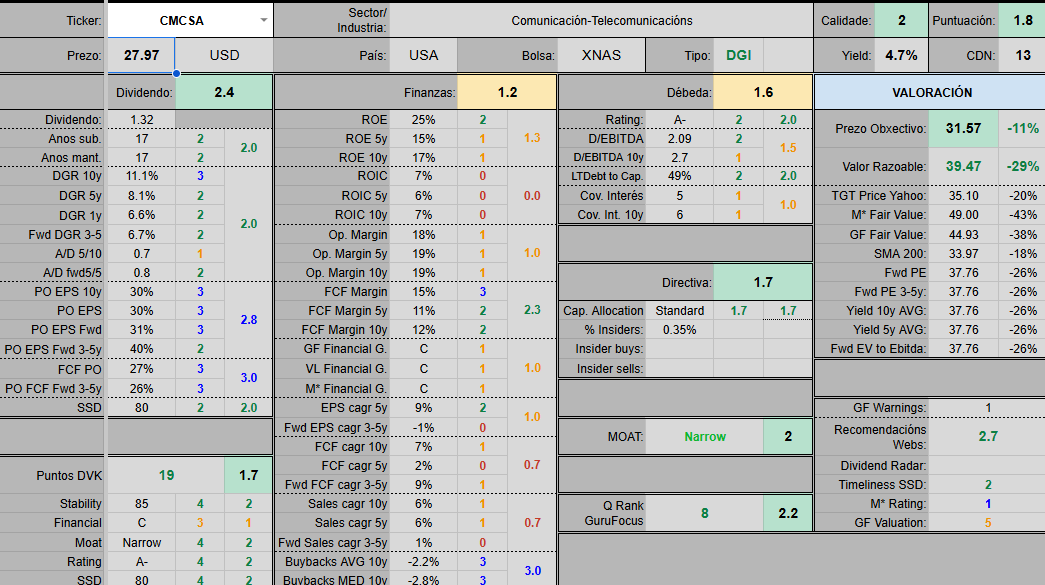Open the ticker dropdown arrow
Viewport: 1045px width, 585px height.
point(263,20)
